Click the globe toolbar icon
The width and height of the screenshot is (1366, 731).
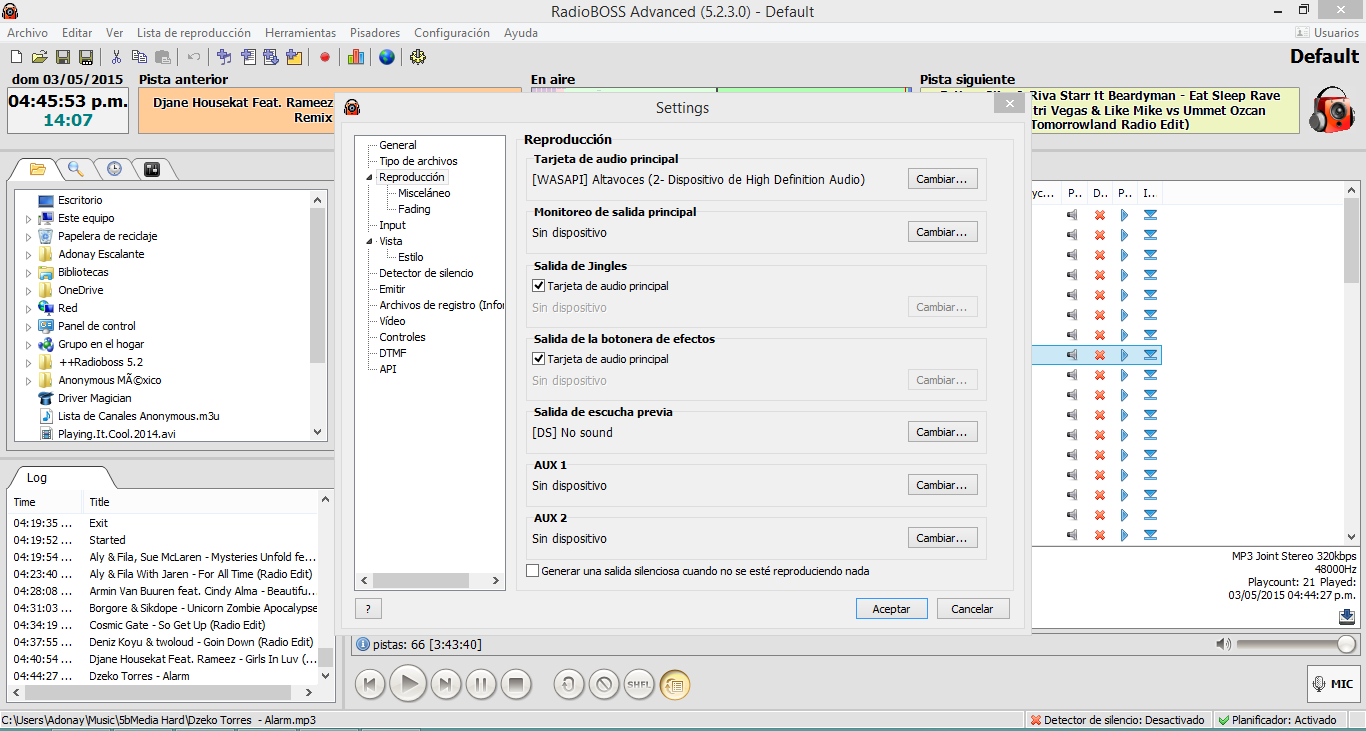387,57
